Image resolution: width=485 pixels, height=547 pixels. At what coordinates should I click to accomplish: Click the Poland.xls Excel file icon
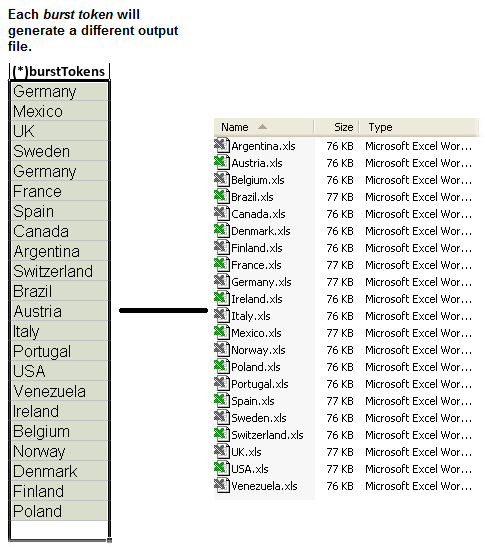[222, 367]
